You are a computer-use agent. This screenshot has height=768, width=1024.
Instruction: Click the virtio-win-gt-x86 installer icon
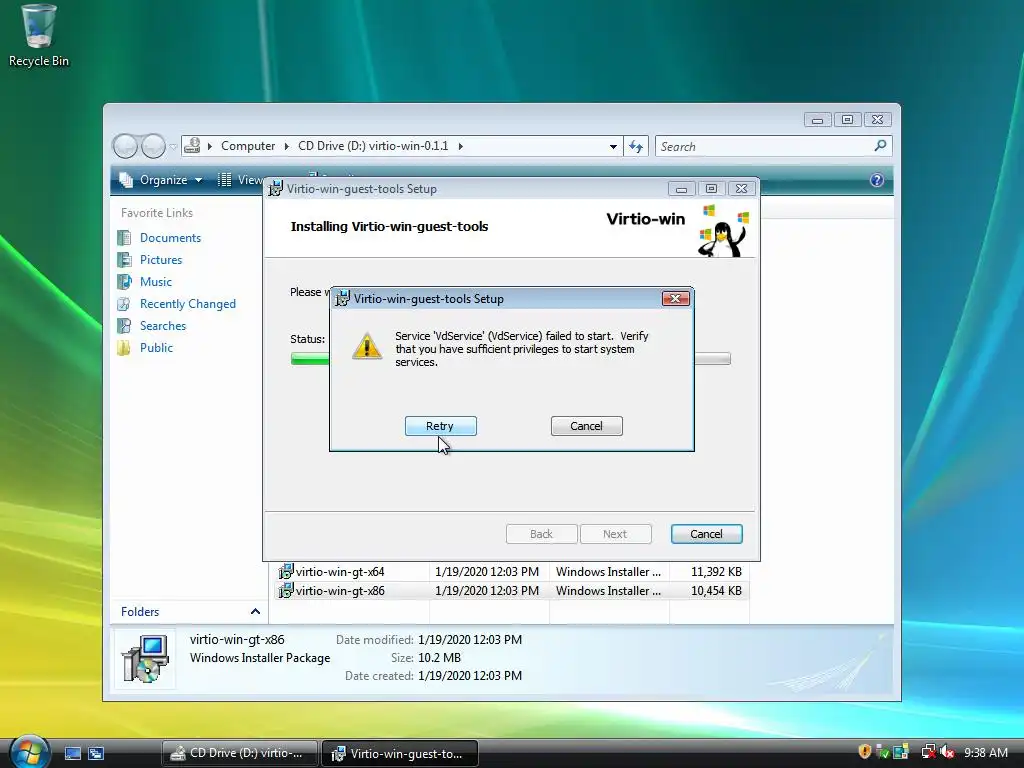point(285,590)
